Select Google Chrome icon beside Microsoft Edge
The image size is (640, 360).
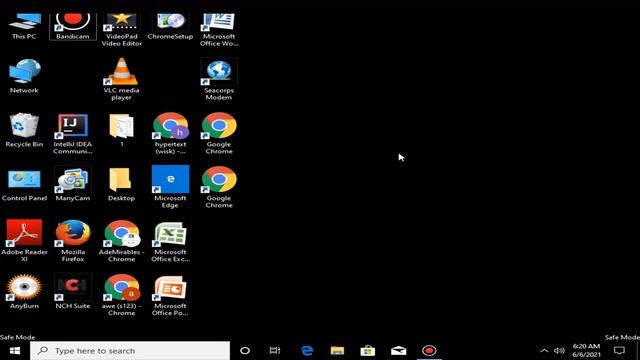219,187
